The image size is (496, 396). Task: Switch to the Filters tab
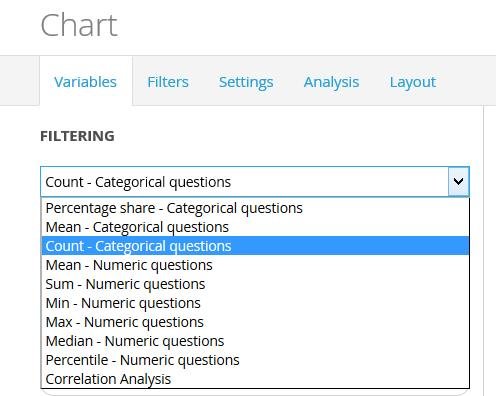pyautogui.click(x=168, y=82)
